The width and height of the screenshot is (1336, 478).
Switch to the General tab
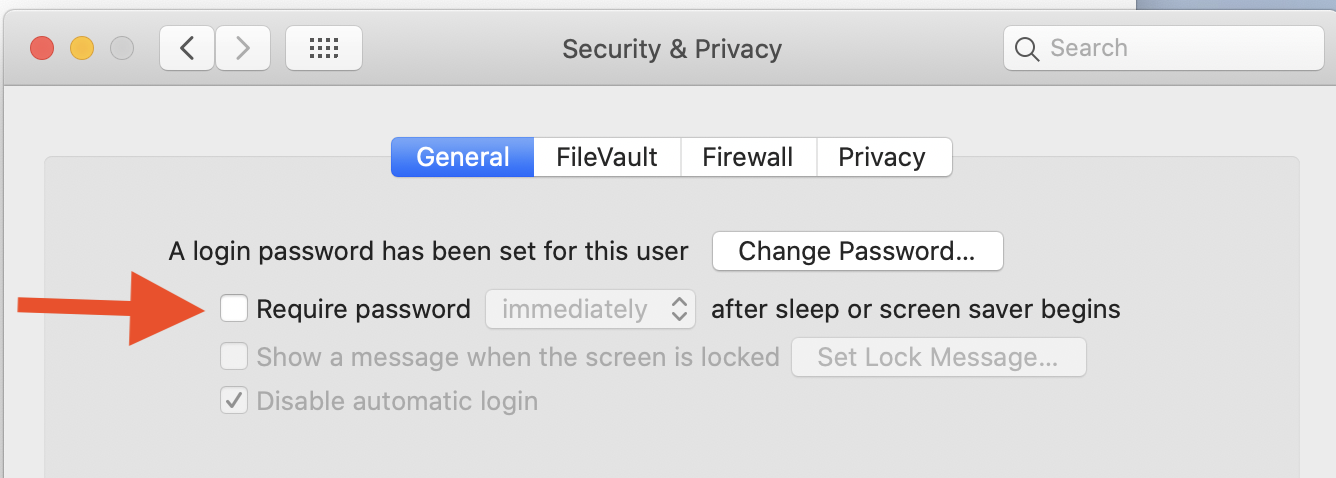462,157
